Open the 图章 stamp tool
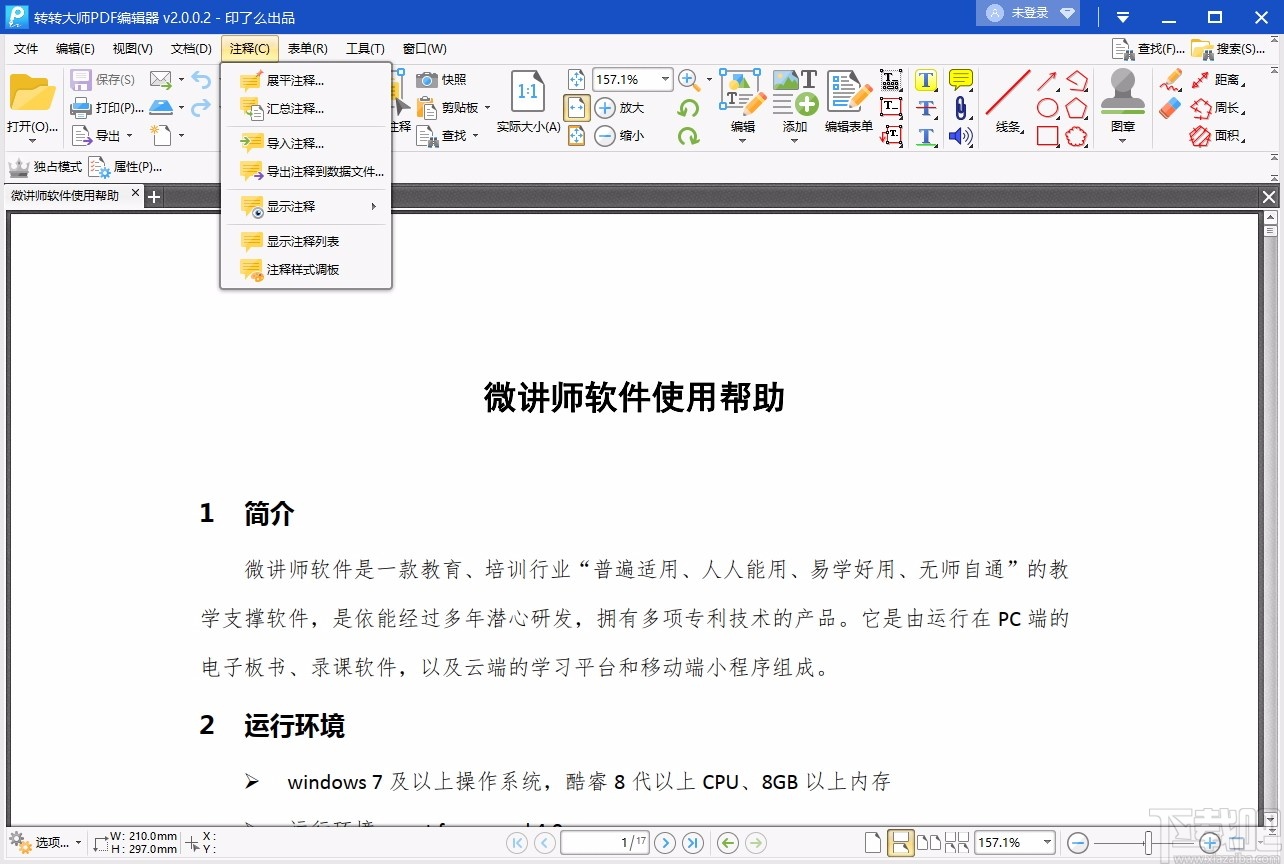This screenshot has width=1284, height=864. coord(1121,100)
